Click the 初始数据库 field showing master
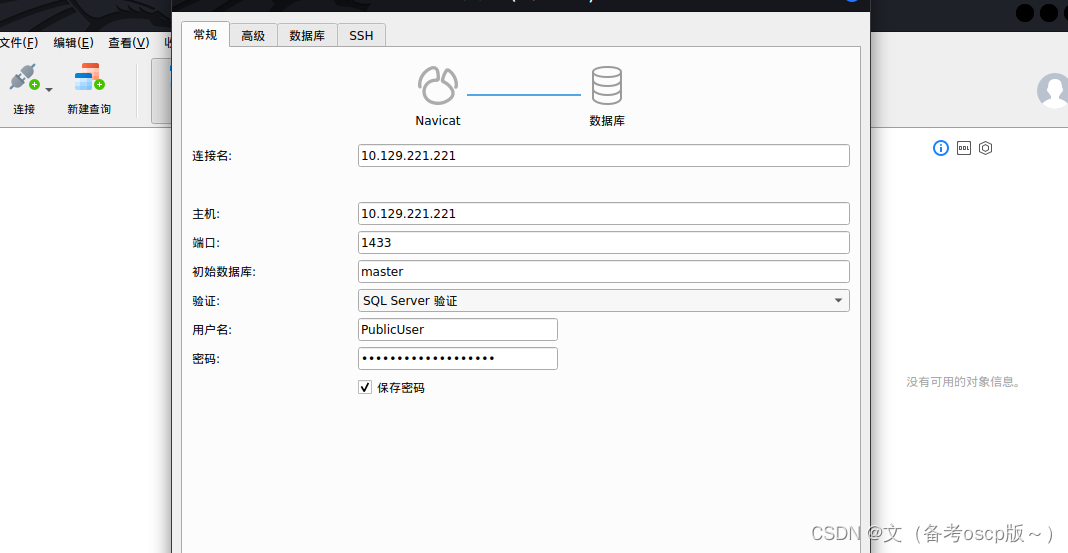Image resolution: width=1068 pixels, height=553 pixels. (x=603, y=271)
